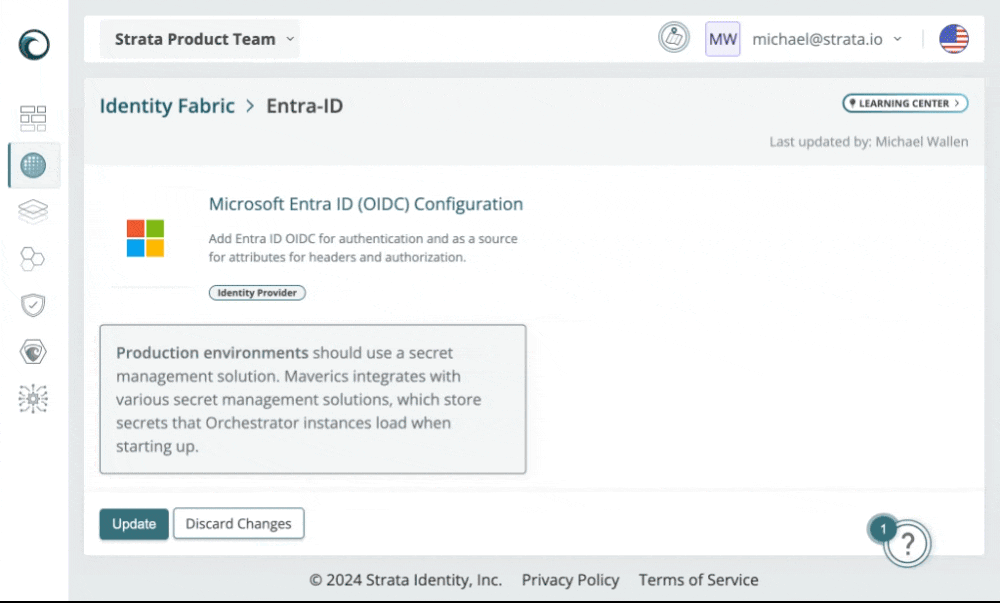Click the "© 2024 Strata Identity, Inc." text

[406, 580]
